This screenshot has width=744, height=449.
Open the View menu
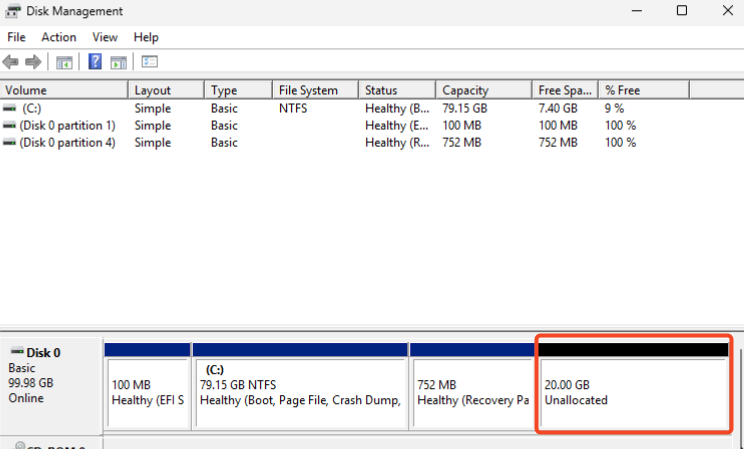[105, 37]
